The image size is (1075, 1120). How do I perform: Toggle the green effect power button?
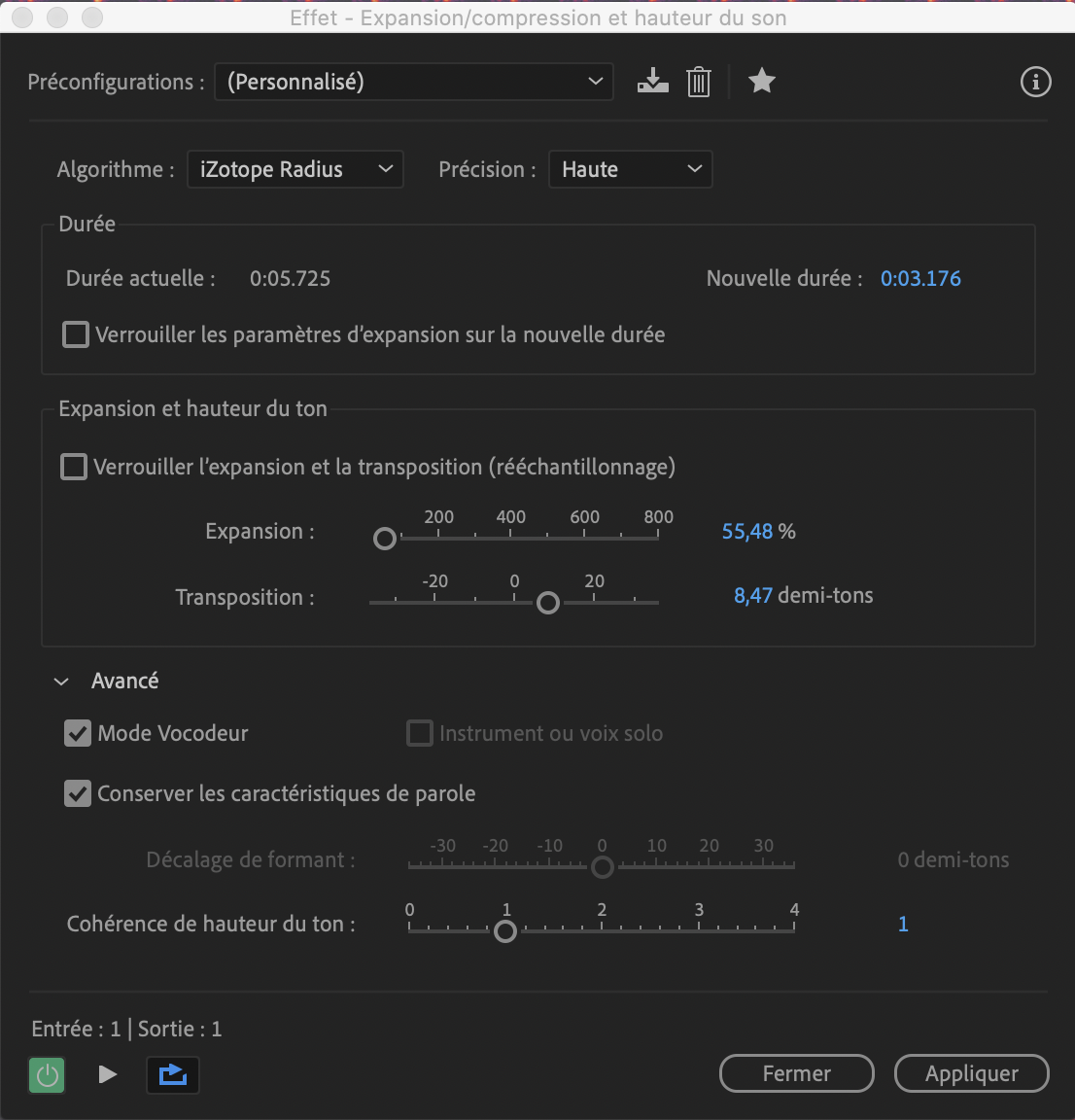[x=47, y=1075]
